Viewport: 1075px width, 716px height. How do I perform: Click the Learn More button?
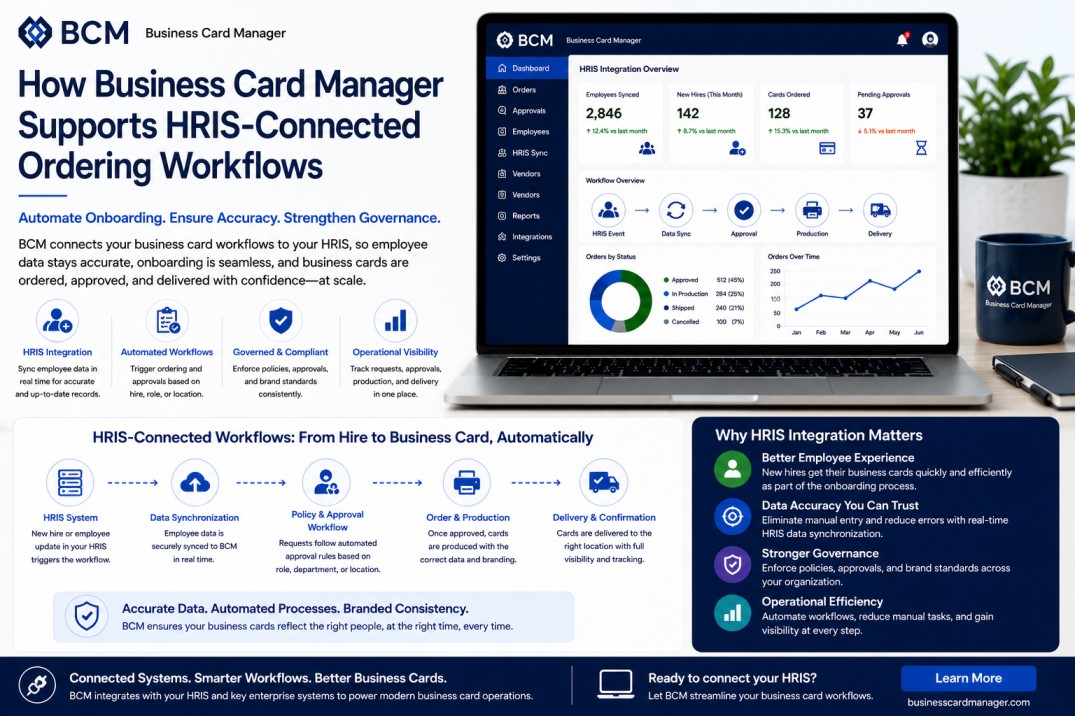[x=968, y=678]
